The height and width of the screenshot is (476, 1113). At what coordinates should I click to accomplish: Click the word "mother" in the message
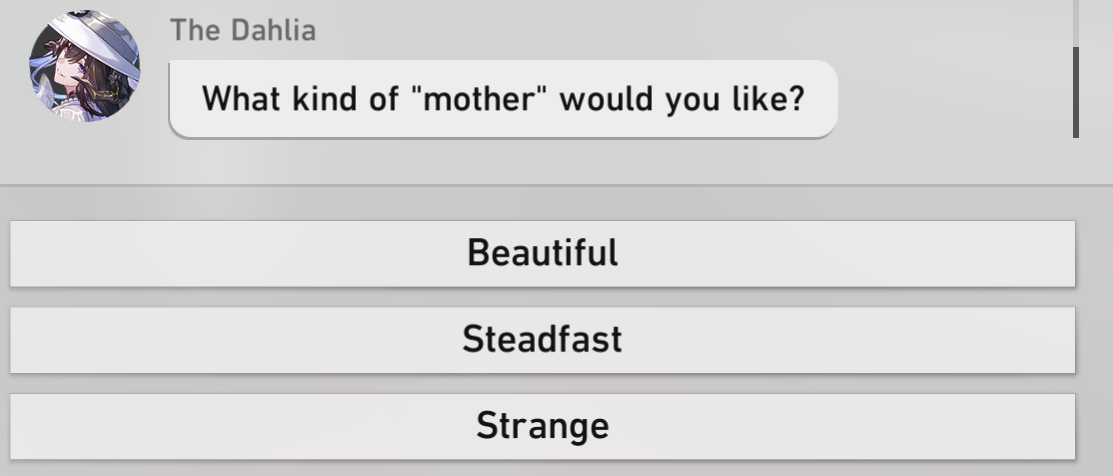pyautogui.click(x=480, y=99)
